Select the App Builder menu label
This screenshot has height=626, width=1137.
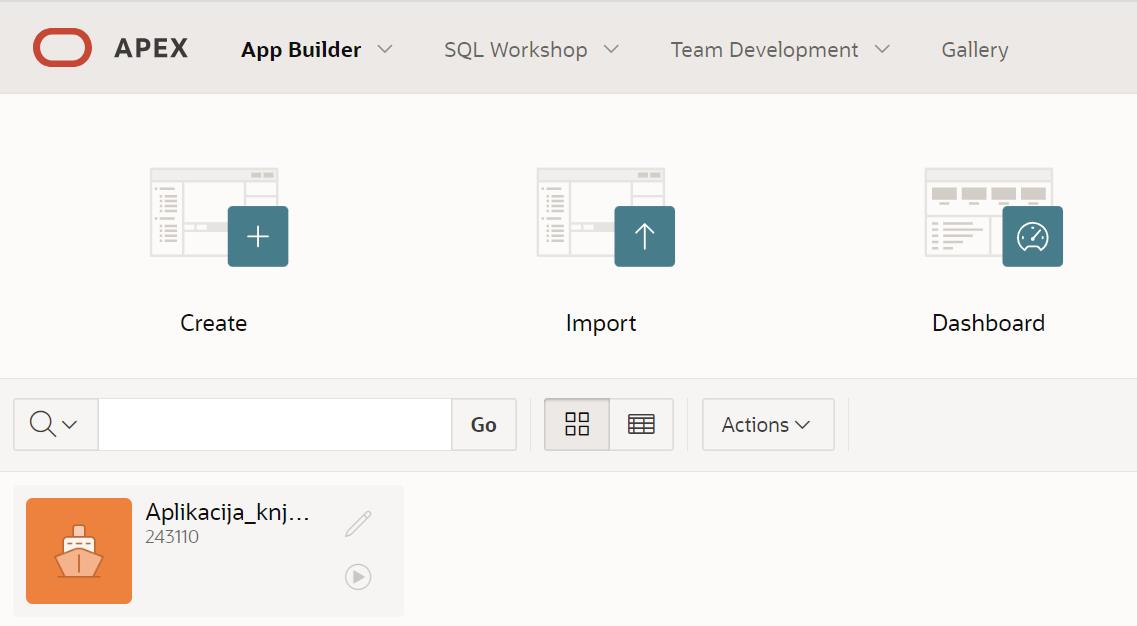301,50
